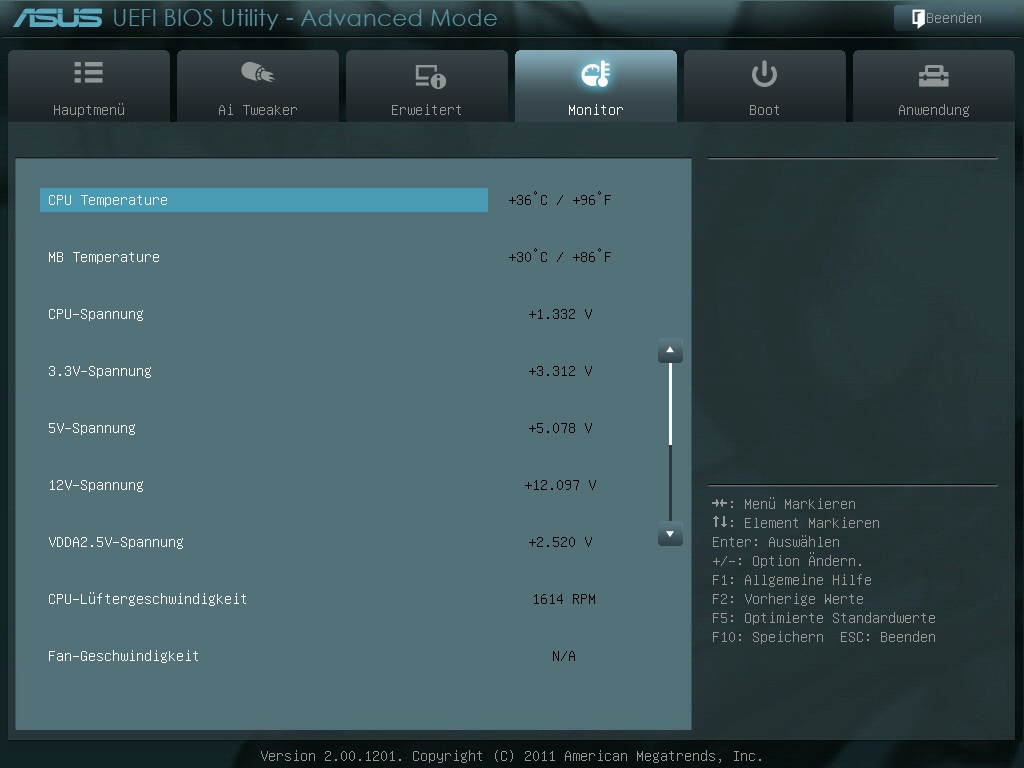Click the 'Element Markieren' help line

pyautogui.click(x=796, y=523)
